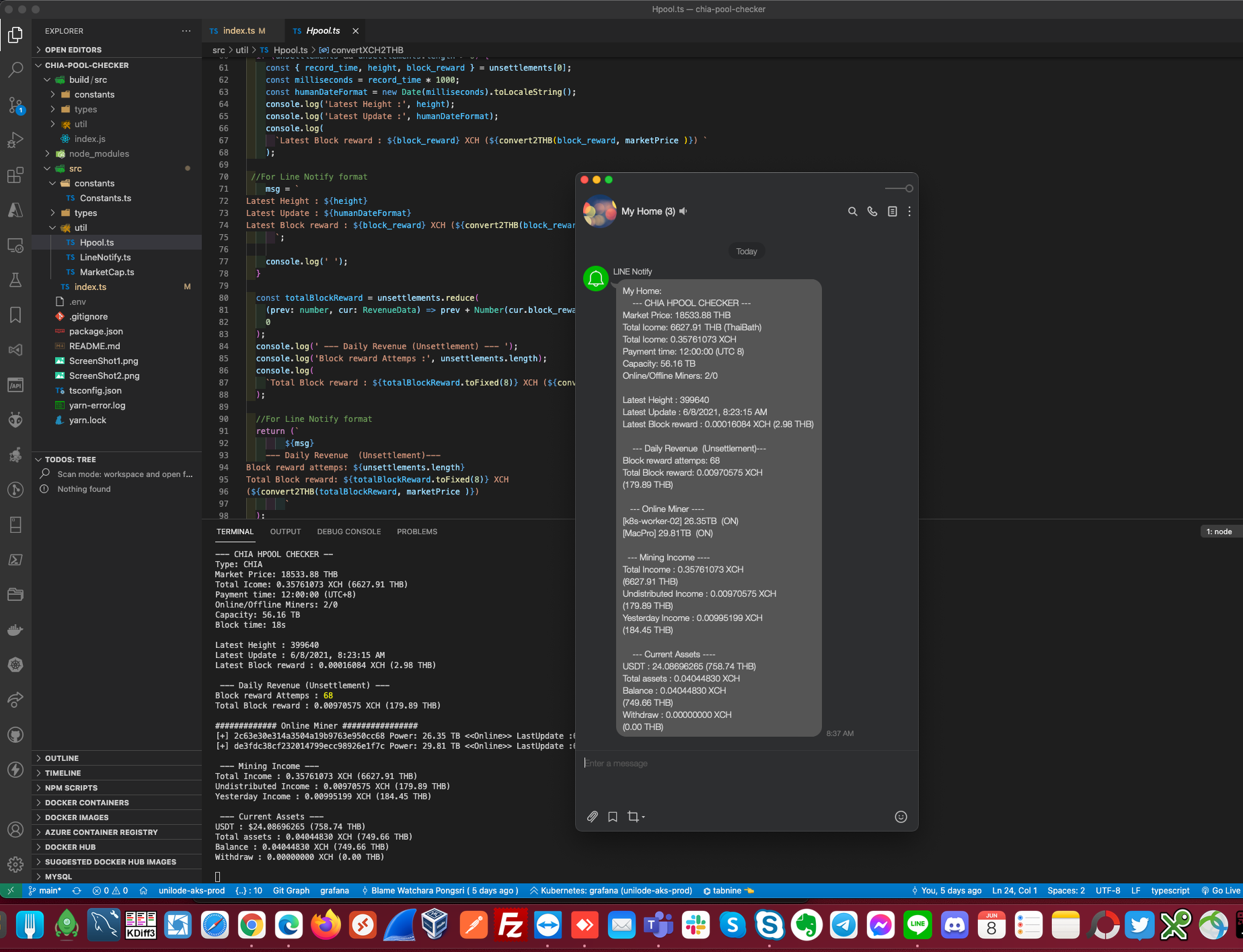Image resolution: width=1243 pixels, height=952 pixels.
Task: Open the screen capture tool in LINE
Action: (635, 817)
